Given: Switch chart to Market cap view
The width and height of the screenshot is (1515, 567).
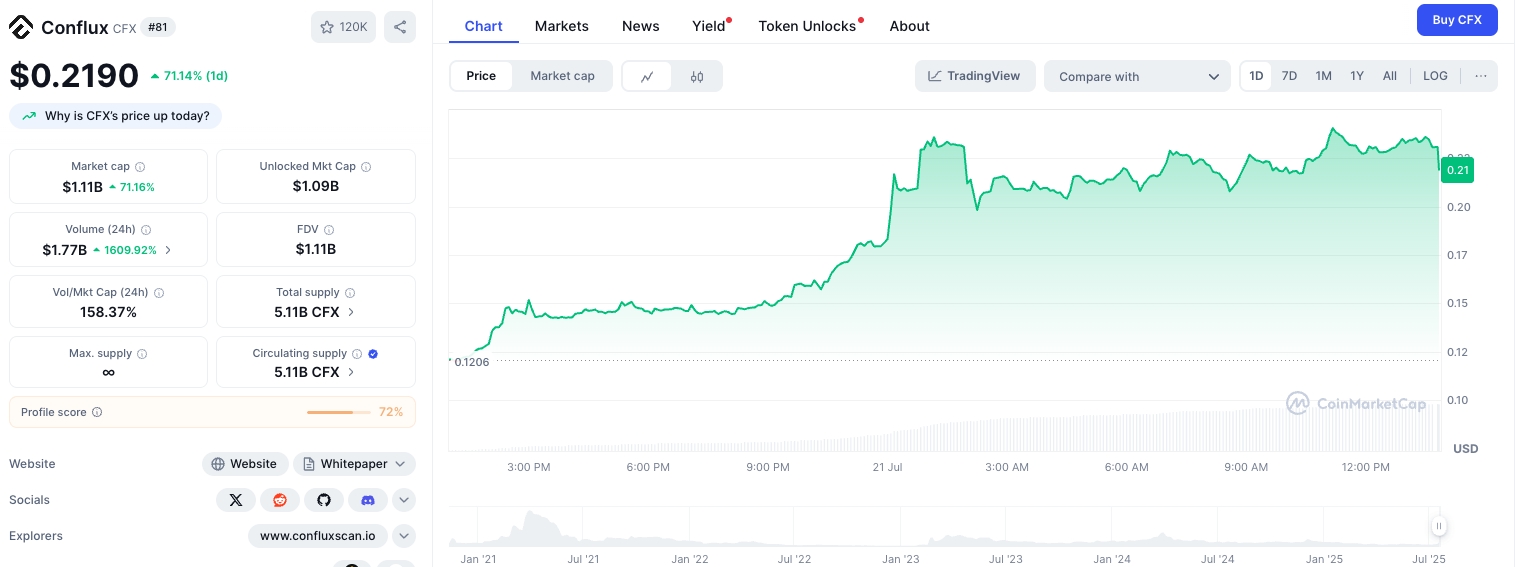Looking at the screenshot, I should click(562, 76).
